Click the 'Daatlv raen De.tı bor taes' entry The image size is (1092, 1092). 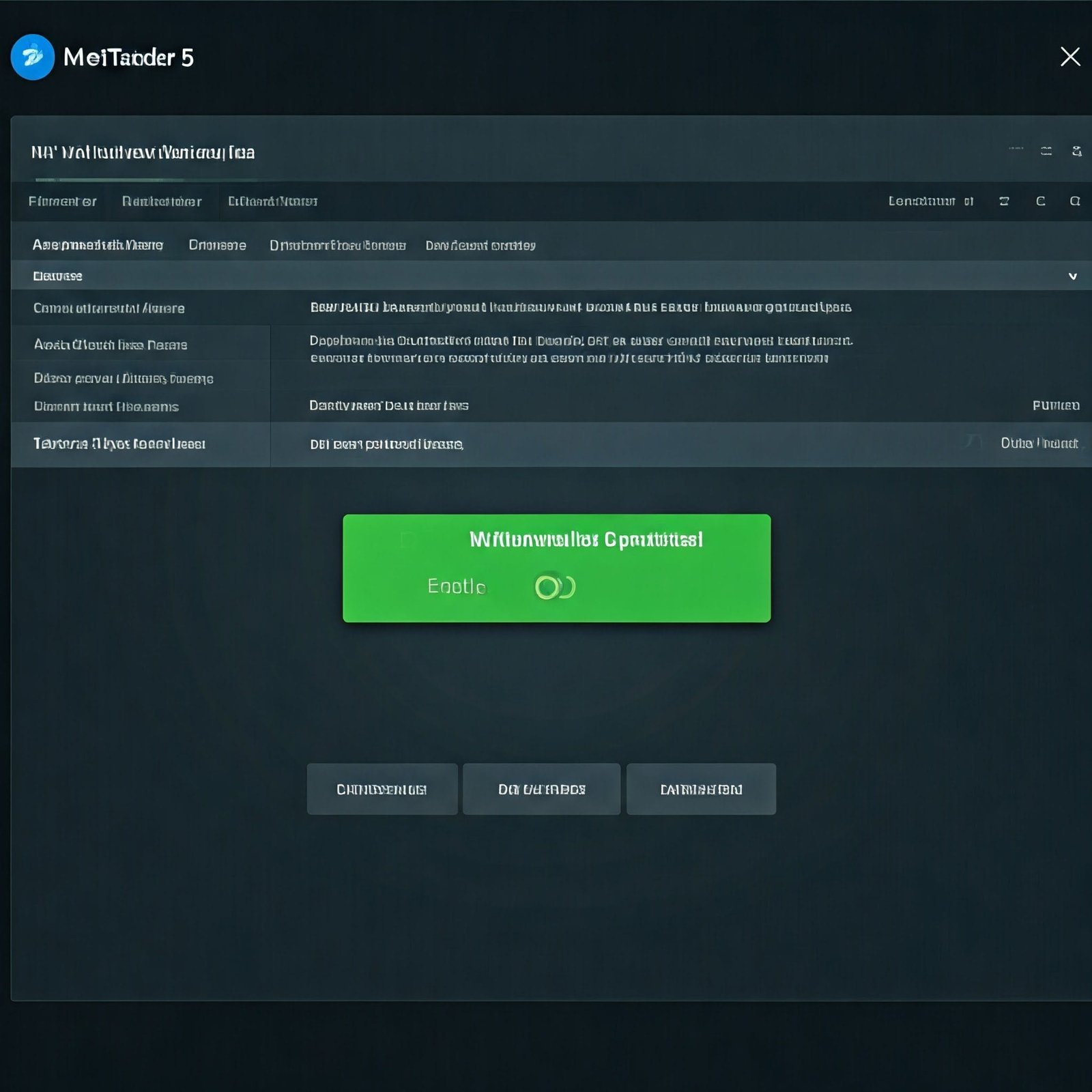[x=389, y=405]
